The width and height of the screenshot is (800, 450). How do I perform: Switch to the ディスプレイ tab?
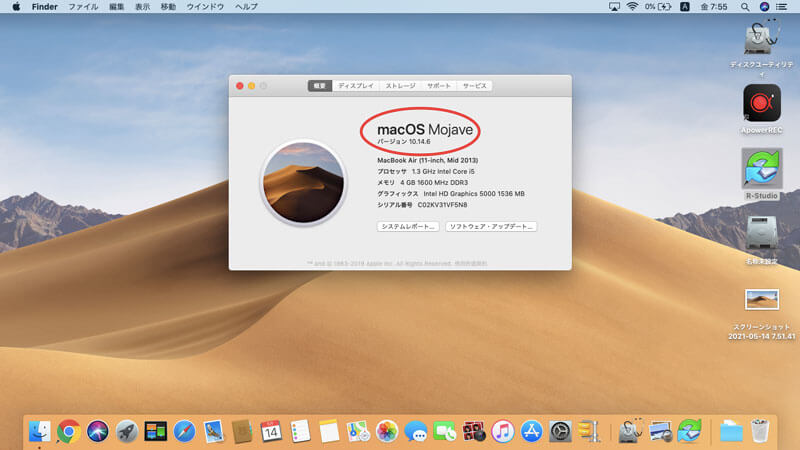coord(356,86)
